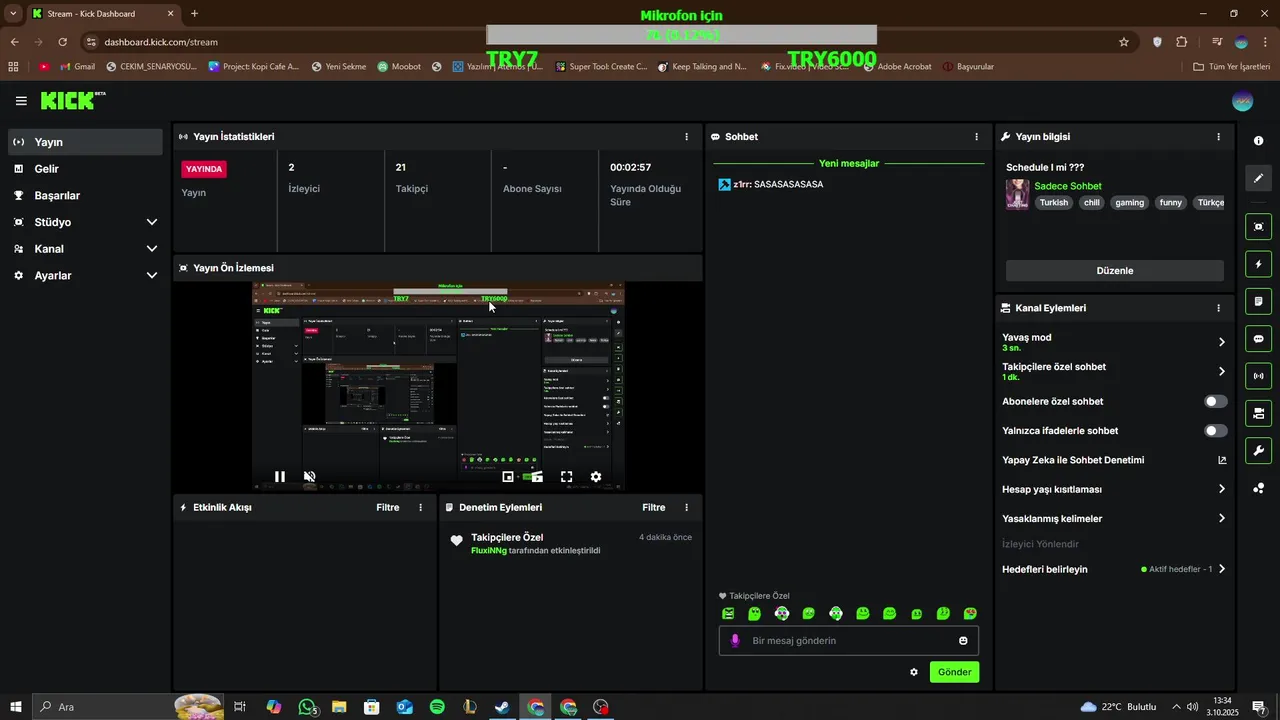
Task: Open Spotify from the taskbar
Action: tap(437, 707)
